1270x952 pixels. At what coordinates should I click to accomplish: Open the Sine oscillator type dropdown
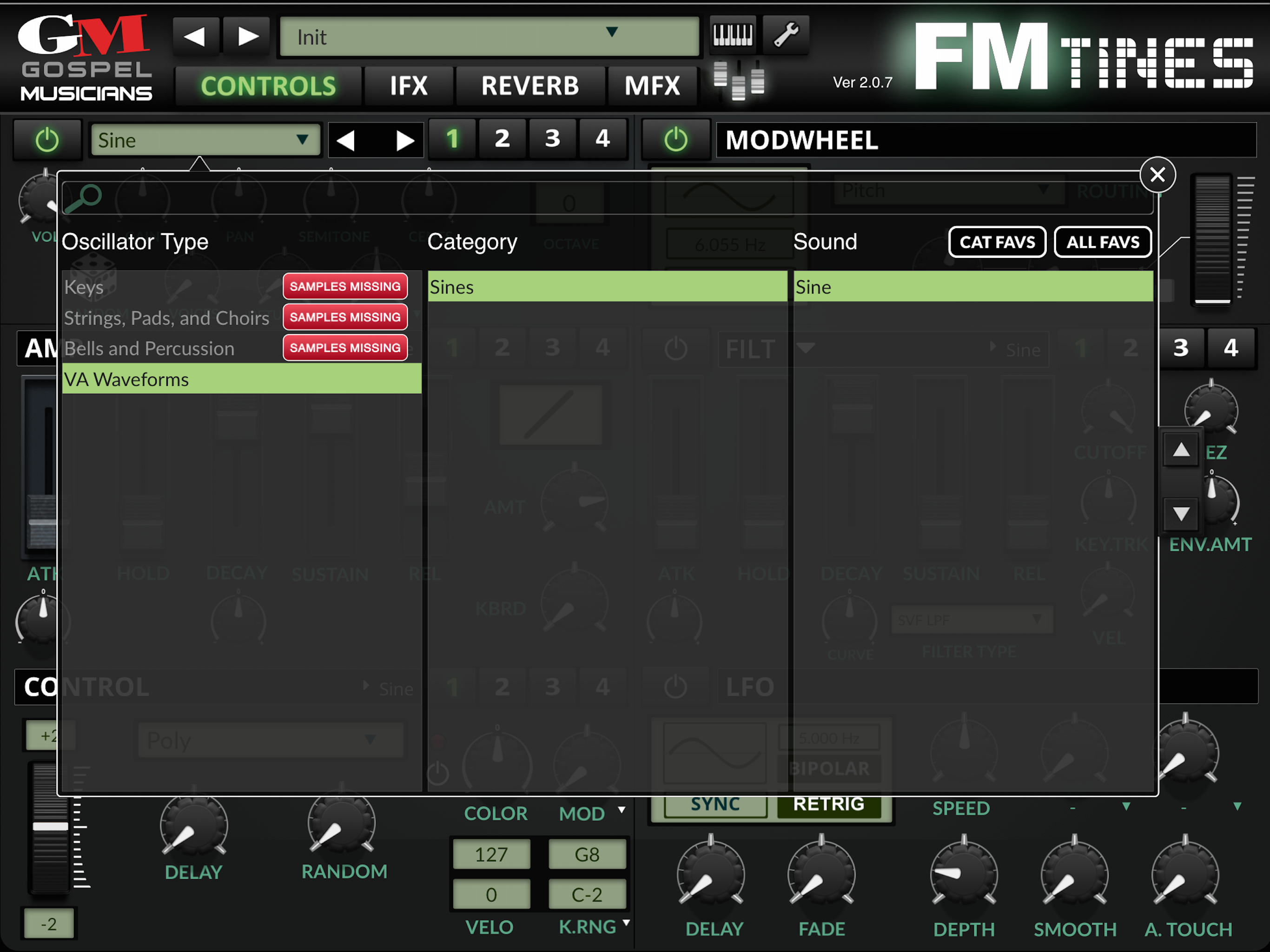coord(205,140)
